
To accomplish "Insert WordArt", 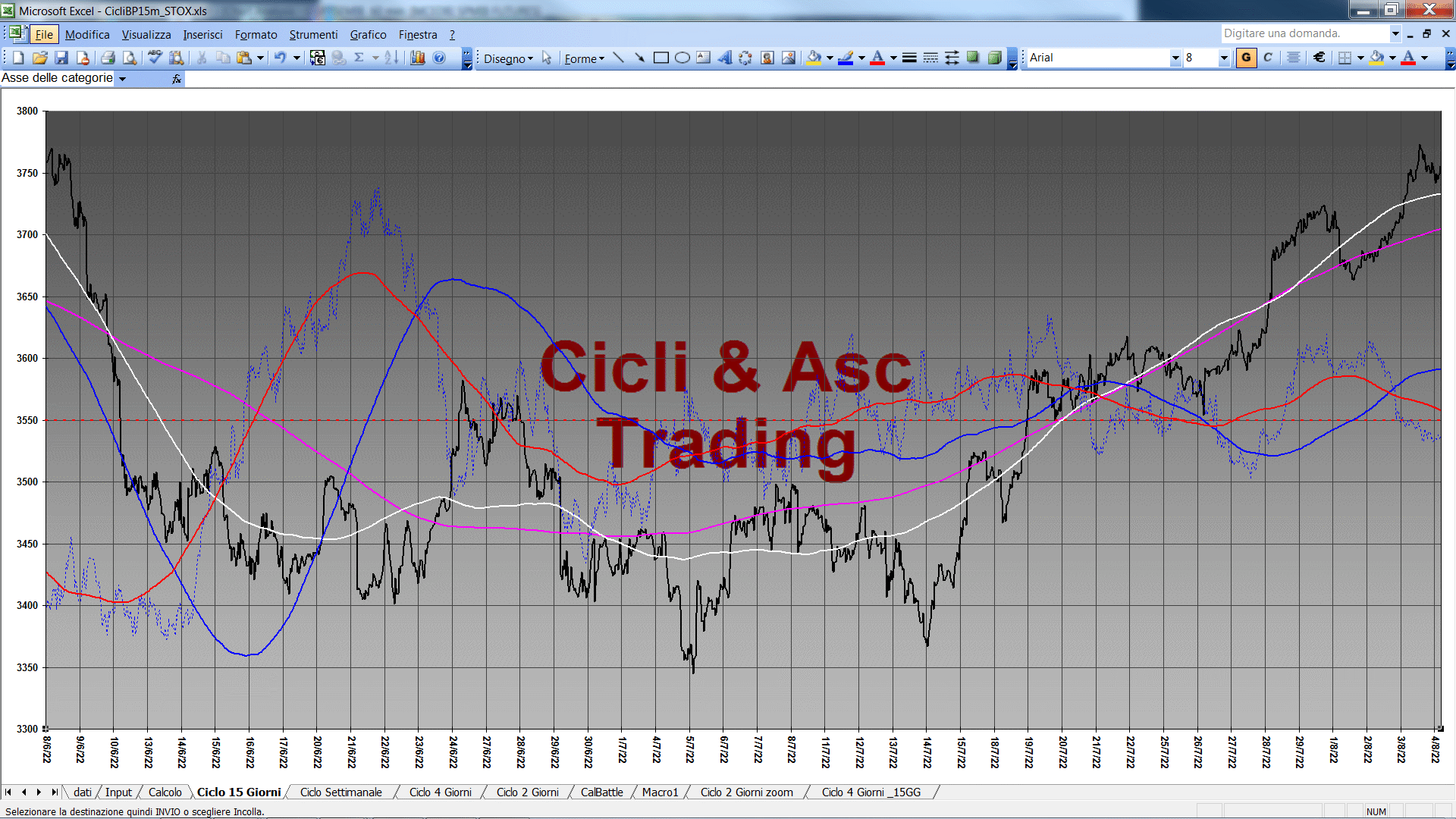I will [724, 58].
